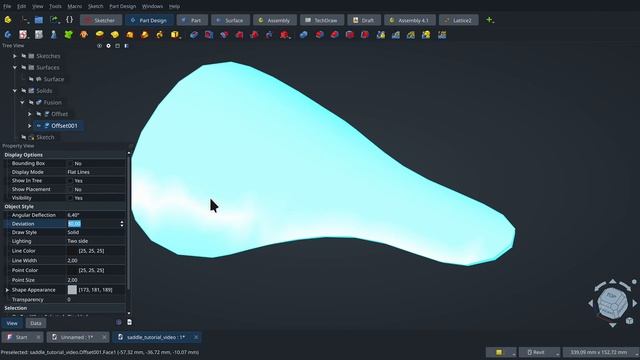This screenshot has width=640, height=360.
Task: Expand the Sketches group in tree
Action: click(x=15, y=56)
